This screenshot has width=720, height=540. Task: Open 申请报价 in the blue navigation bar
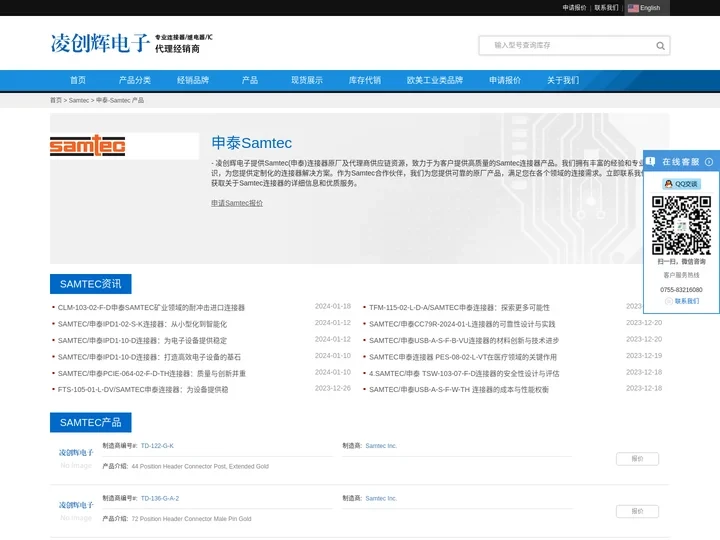[x=505, y=80]
